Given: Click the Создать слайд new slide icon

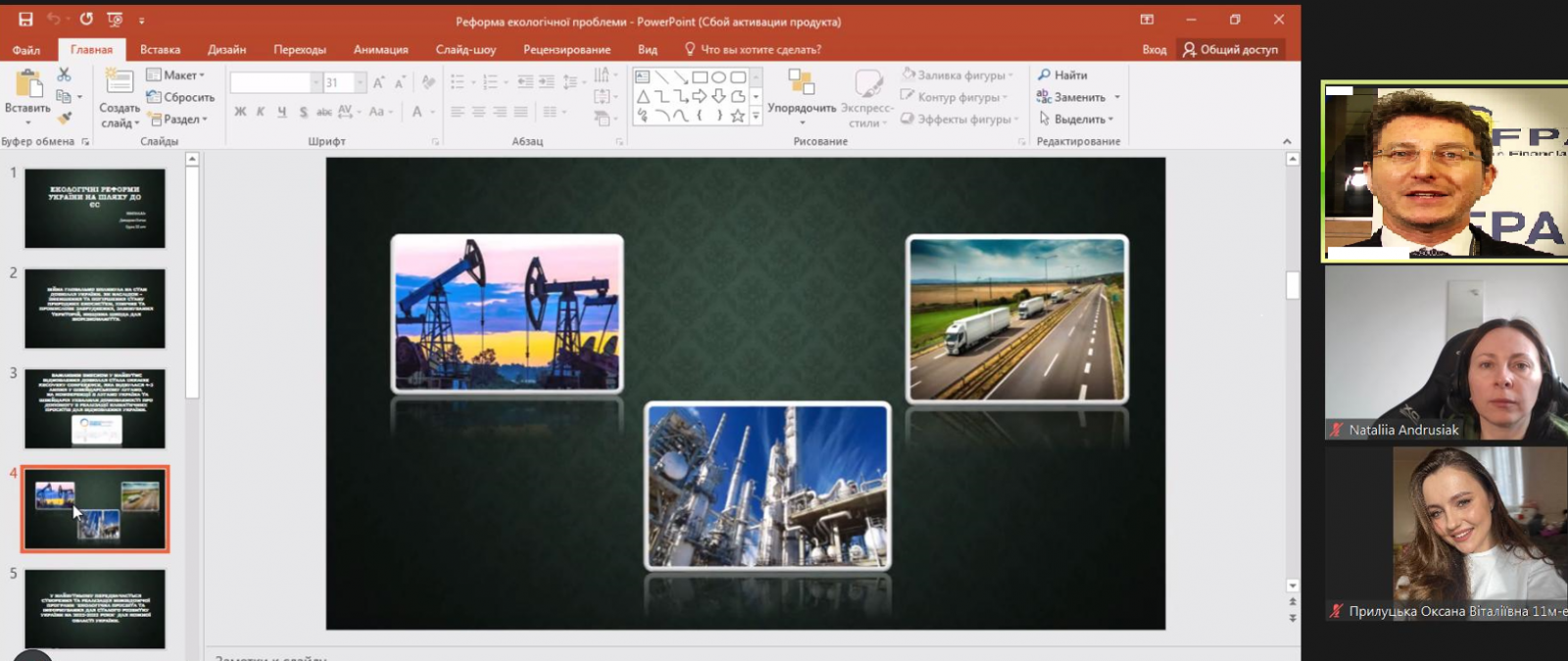Looking at the screenshot, I should pos(120,82).
